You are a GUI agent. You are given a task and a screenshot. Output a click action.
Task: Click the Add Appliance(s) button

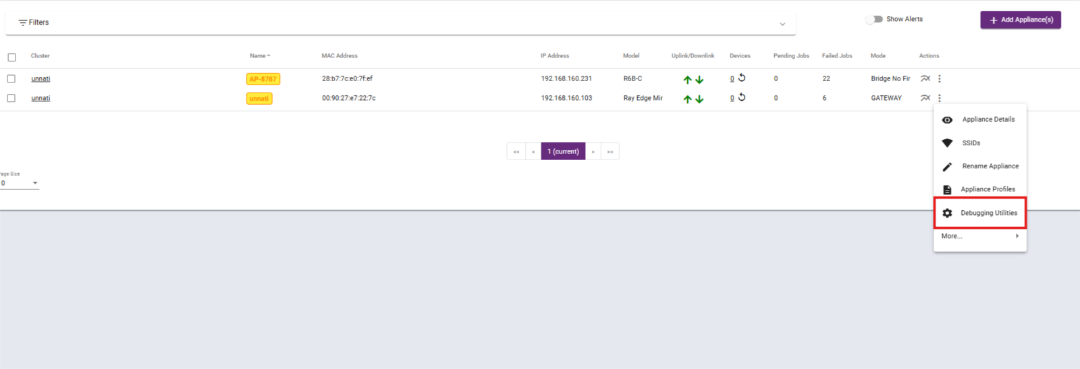click(1020, 20)
